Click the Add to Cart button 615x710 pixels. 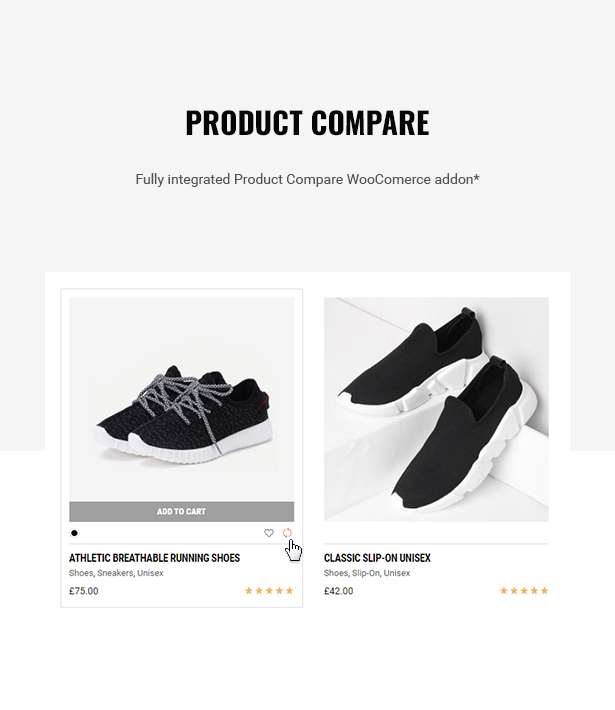(x=182, y=512)
